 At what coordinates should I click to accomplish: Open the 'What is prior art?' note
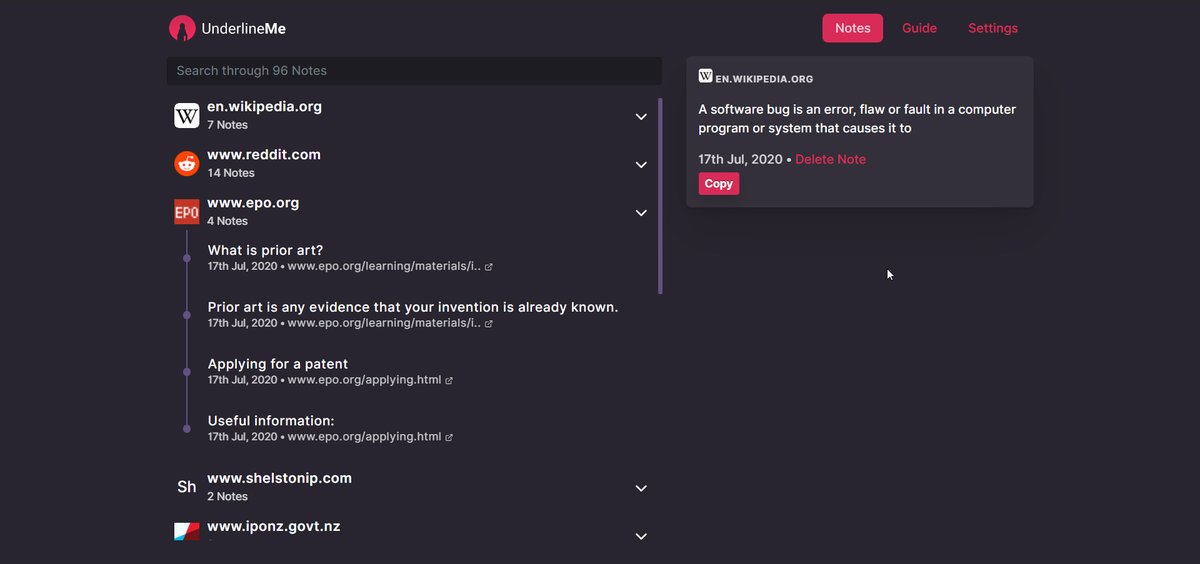265,250
